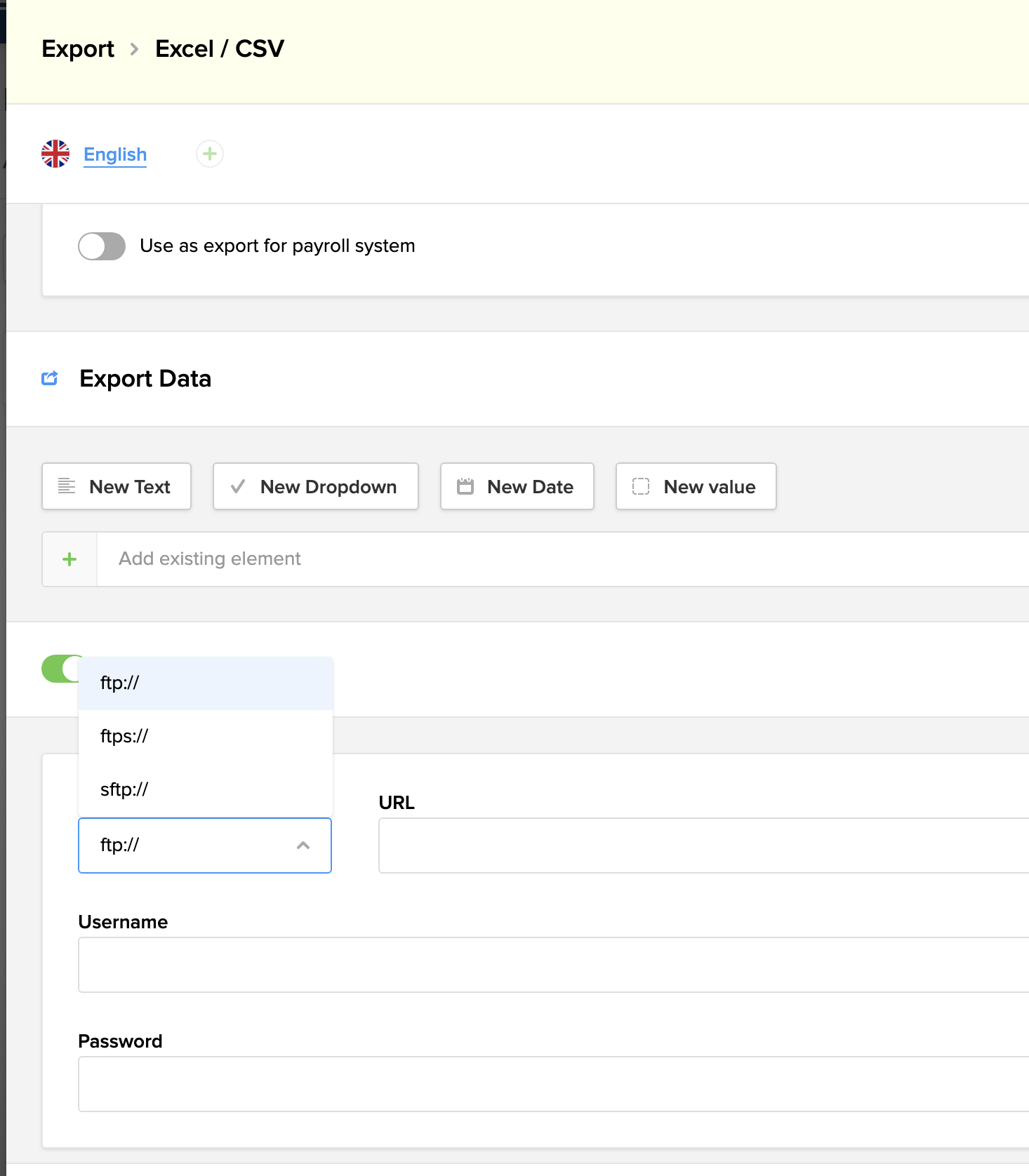
Task: Pick sftp:// from the protocol options
Action: (205, 789)
